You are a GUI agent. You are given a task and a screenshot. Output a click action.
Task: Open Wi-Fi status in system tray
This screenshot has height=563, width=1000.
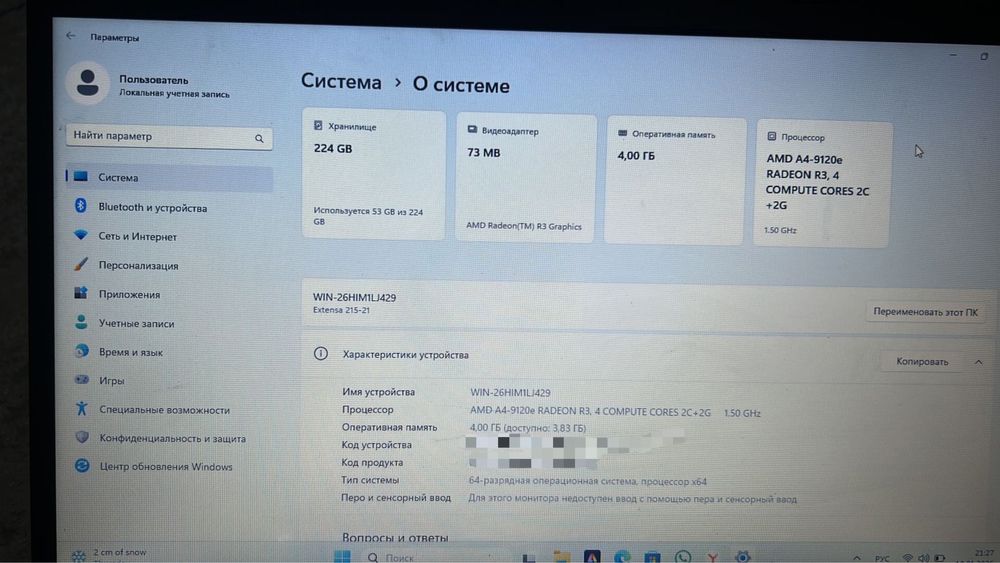click(x=908, y=558)
